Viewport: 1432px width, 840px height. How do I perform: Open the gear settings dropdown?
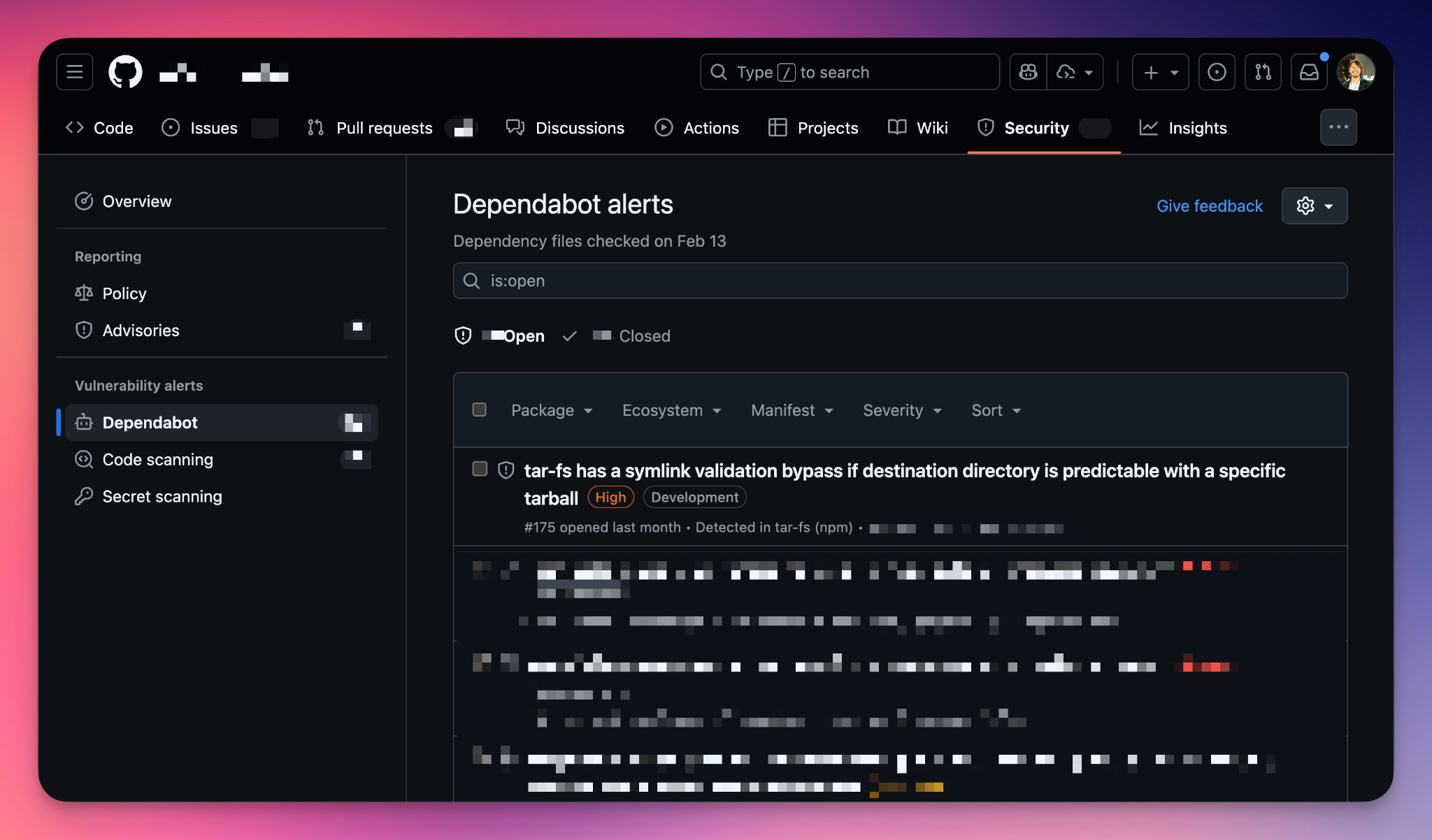click(x=1314, y=205)
